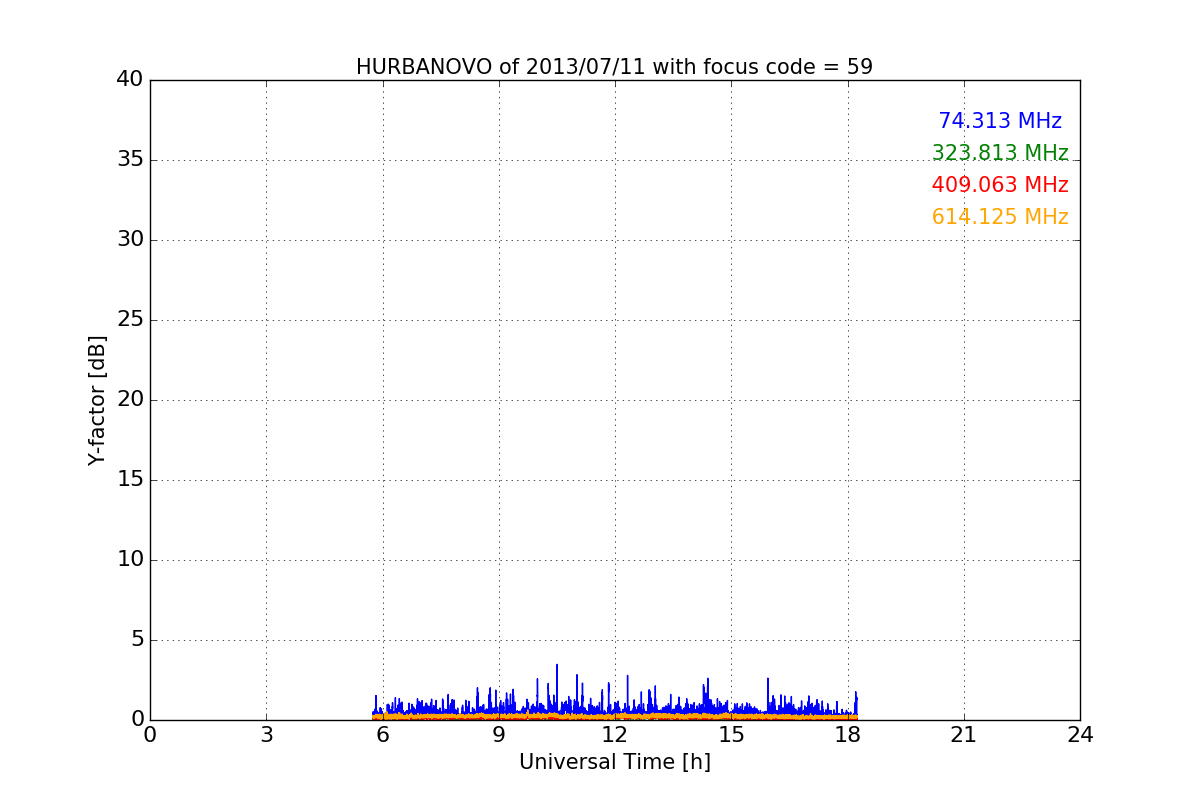Screen dimensions: 1200x800
Task: Click the Y-factor [dB] axis label
Action: point(97,400)
